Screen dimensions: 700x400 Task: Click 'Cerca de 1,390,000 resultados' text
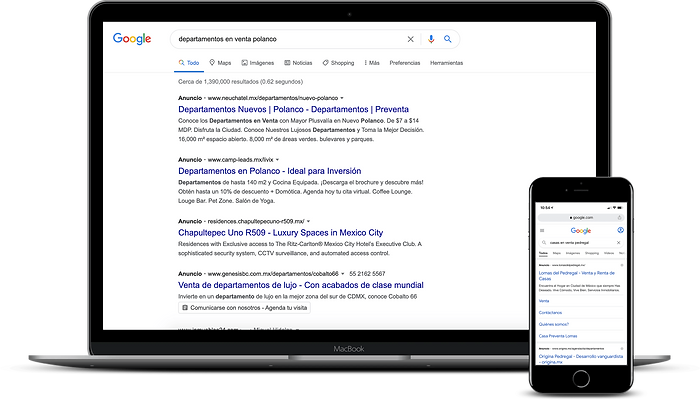[240, 82]
